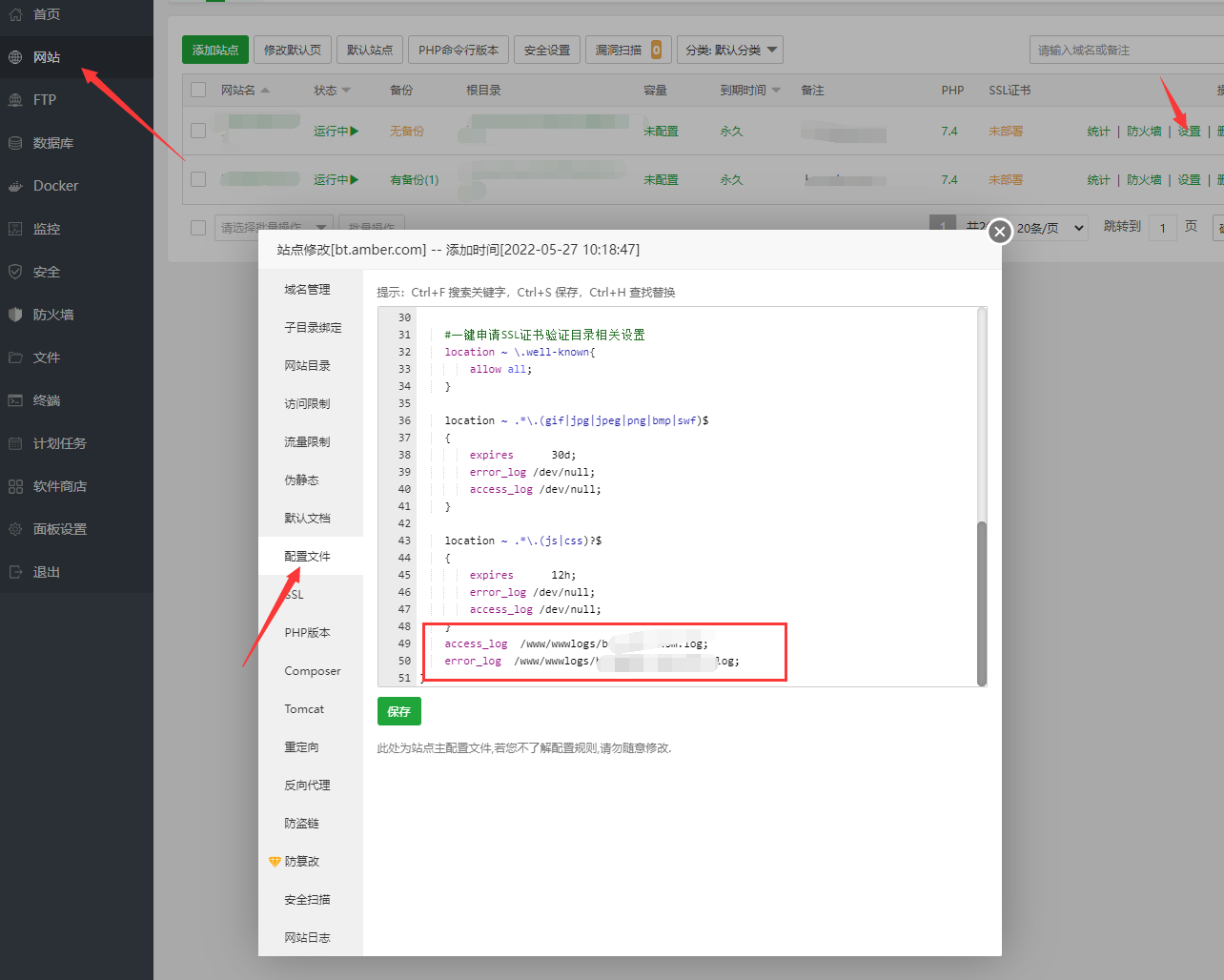Click the 文件 folder icon in sidebar
This screenshot has width=1224, height=980.
tap(15, 357)
